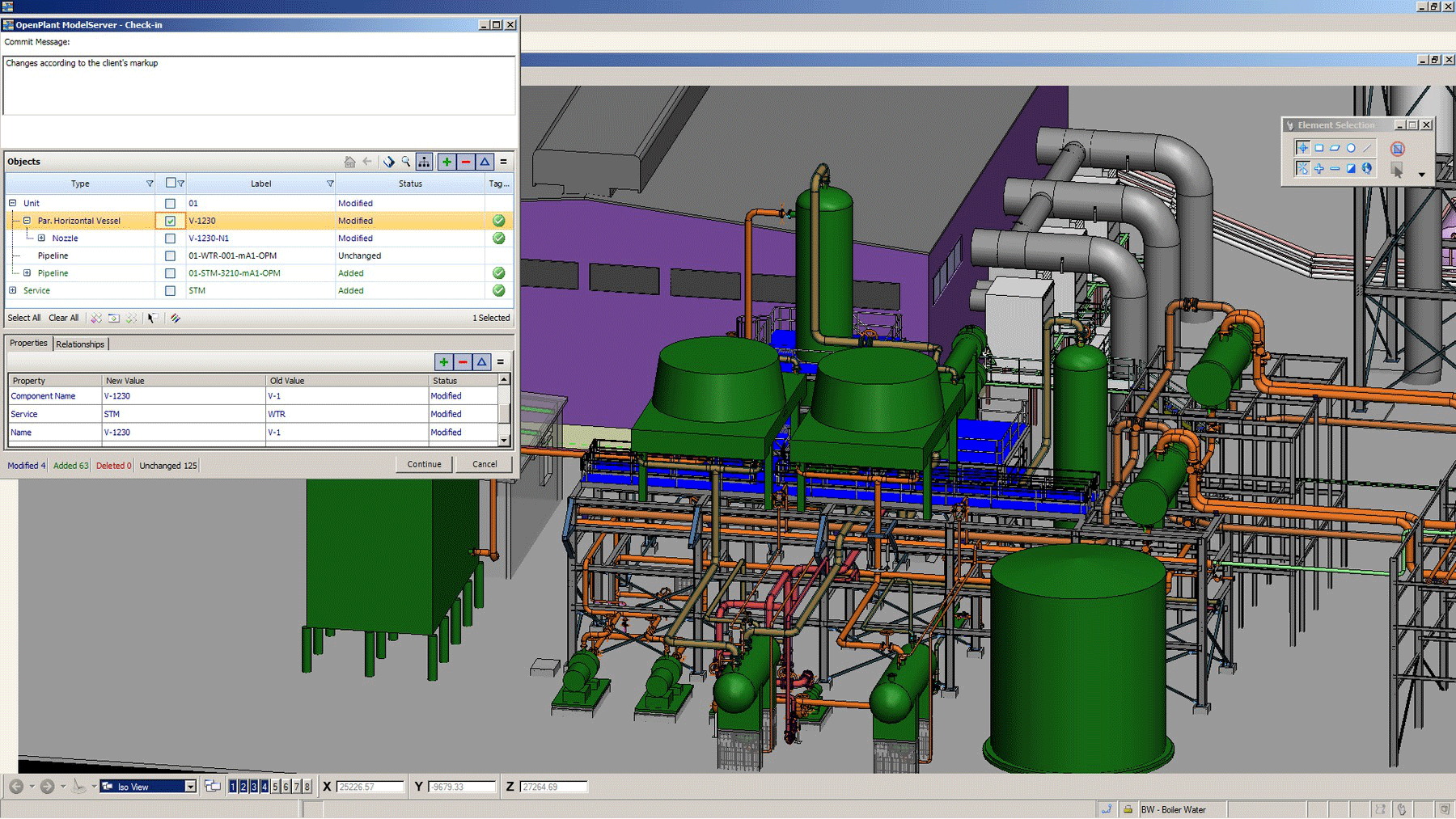Toggle the red minus Deleted filter in Objects
Screen dimensions: 1456x819
[x=466, y=162]
